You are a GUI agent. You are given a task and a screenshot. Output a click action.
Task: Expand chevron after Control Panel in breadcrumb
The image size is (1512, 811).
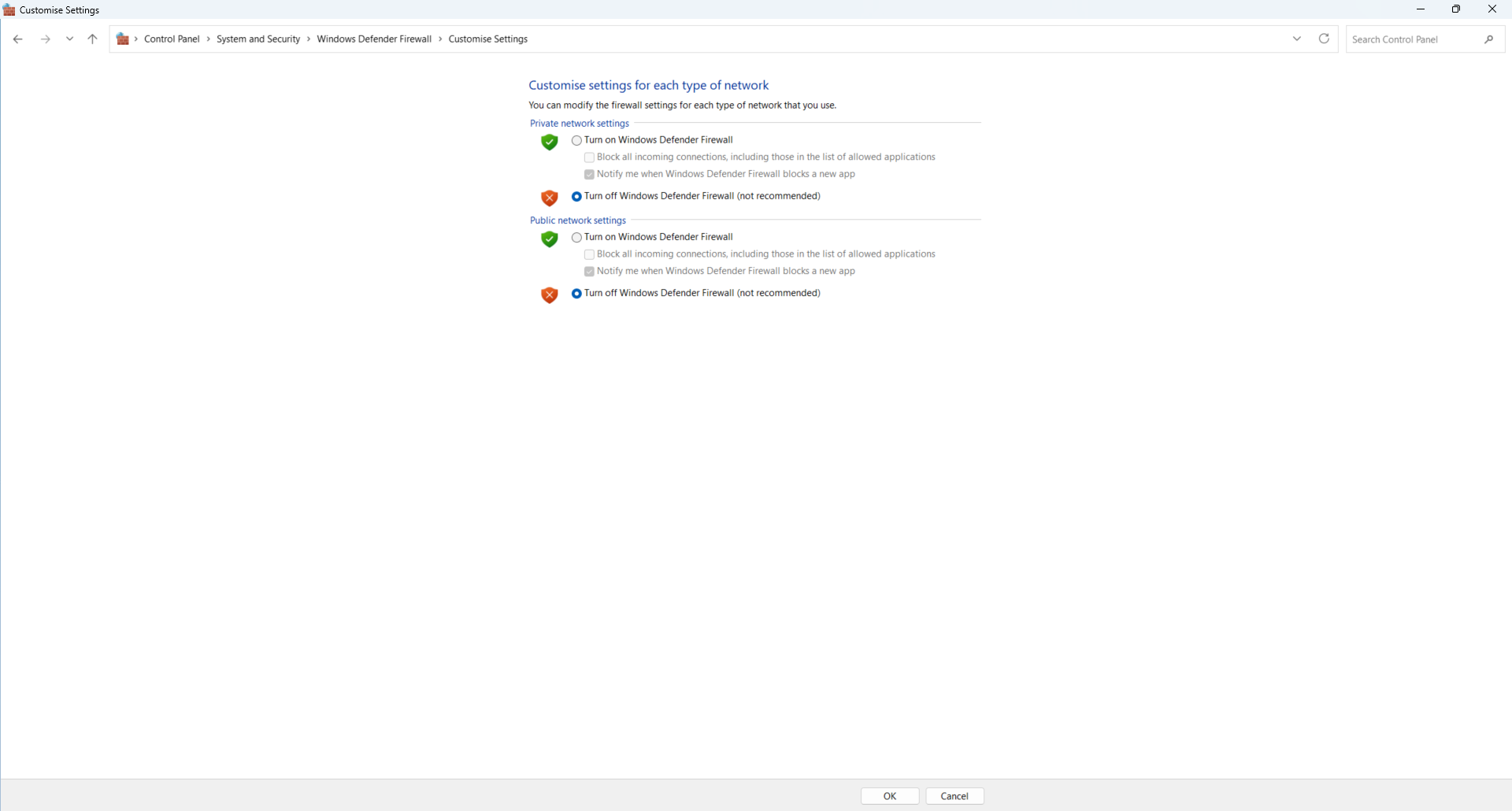tap(209, 39)
